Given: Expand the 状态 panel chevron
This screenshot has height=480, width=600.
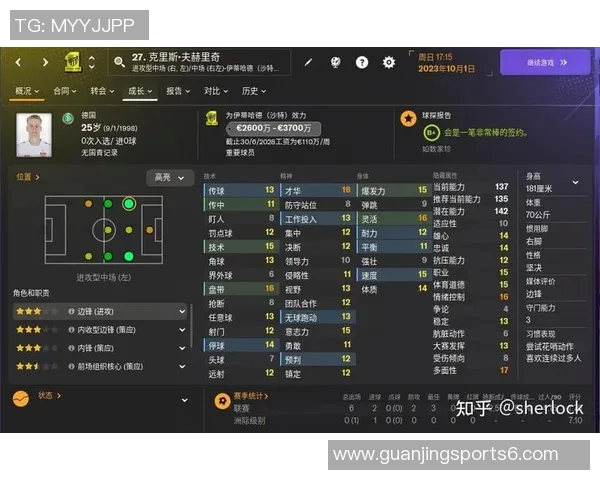Looking at the screenshot, I should [184, 400].
